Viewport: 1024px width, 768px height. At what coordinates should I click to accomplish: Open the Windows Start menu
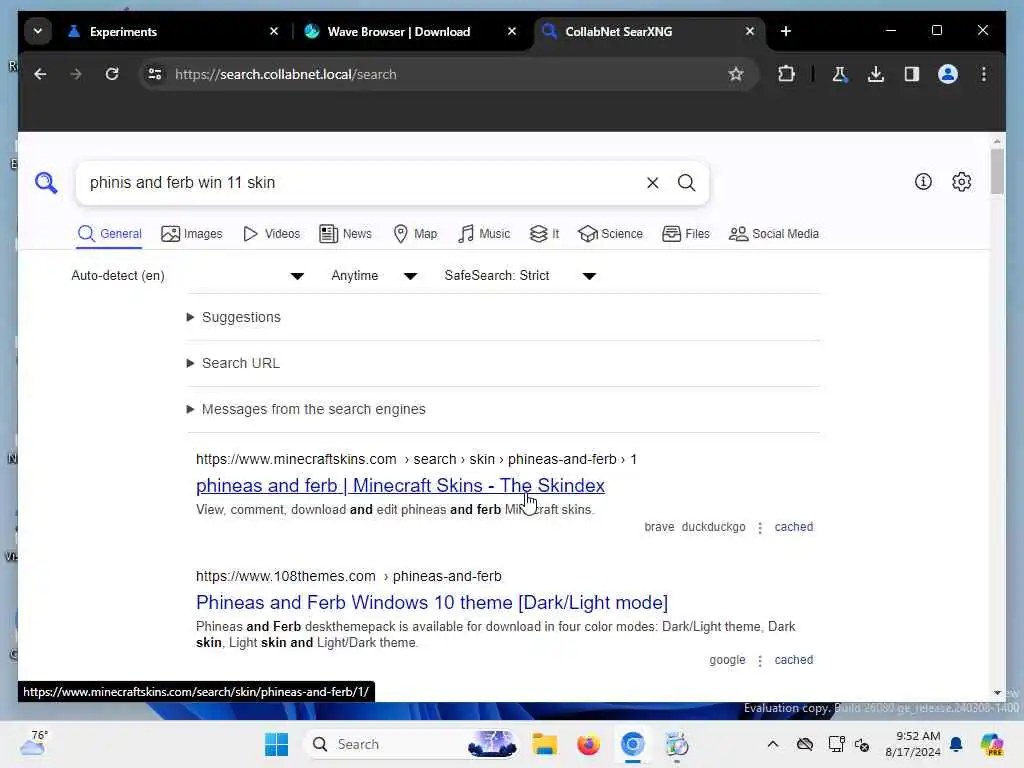coord(276,744)
